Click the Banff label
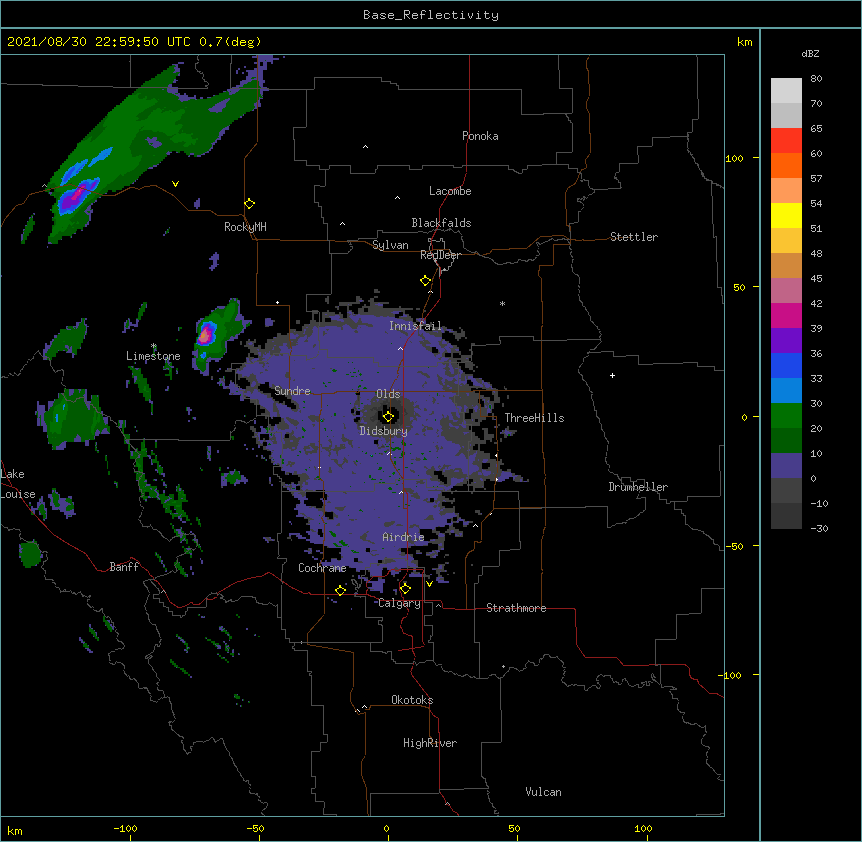Image resolution: width=862 pixels, height=842 pixels. point(124,567)
